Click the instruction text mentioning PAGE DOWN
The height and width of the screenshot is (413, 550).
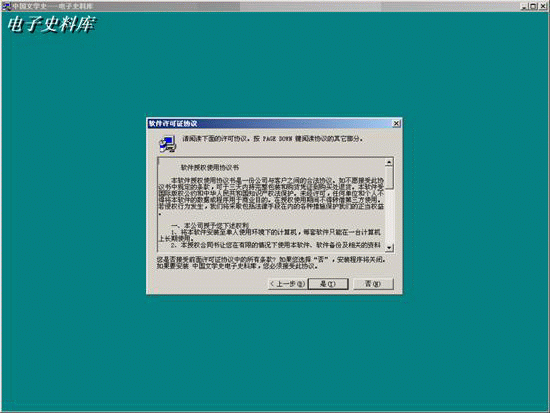point(272,139)
